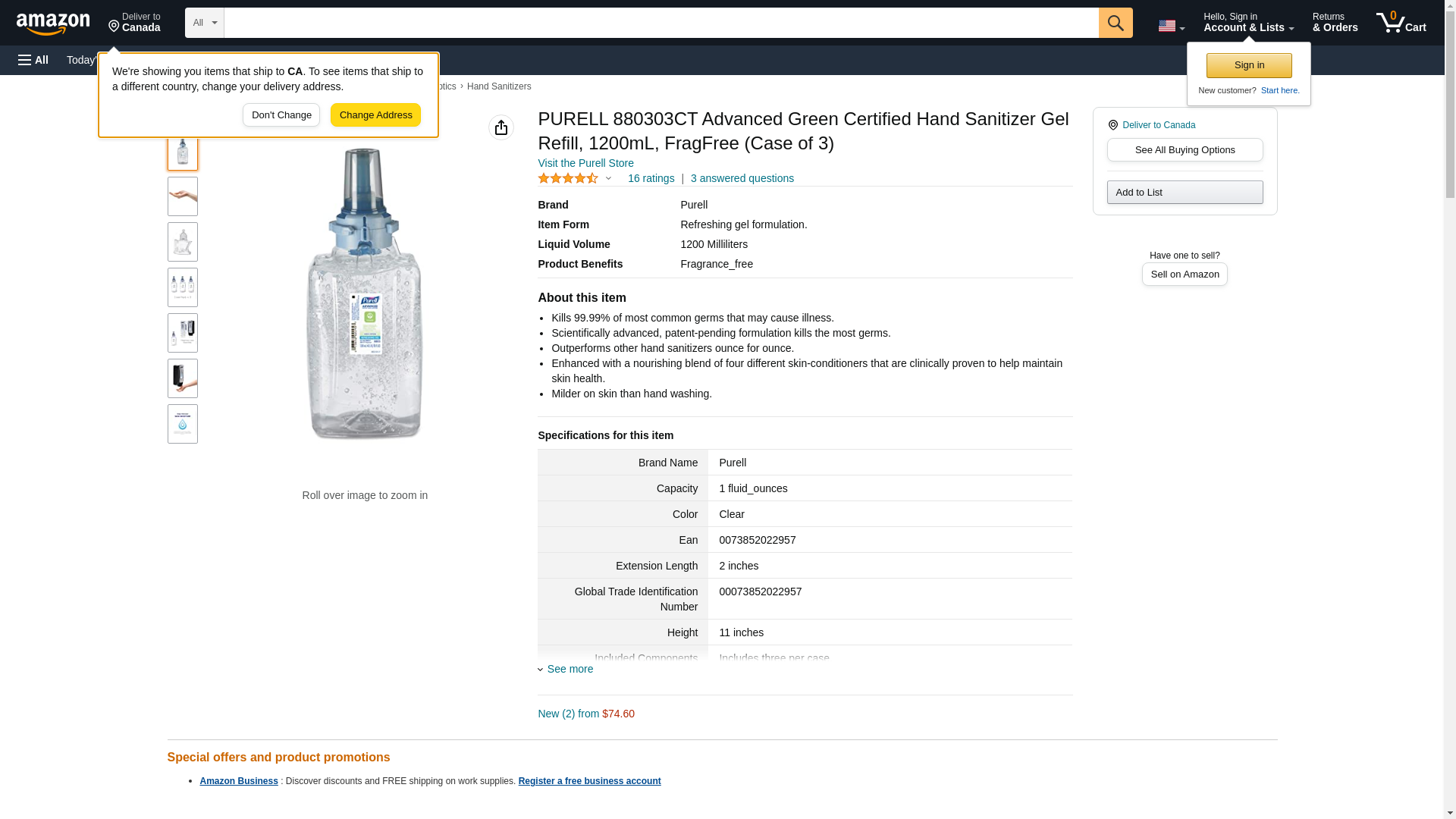The height and width of the screenshot is (819, 1456).
Task: Expand the Account & Lists dropdown
Action: [1248, 23]
